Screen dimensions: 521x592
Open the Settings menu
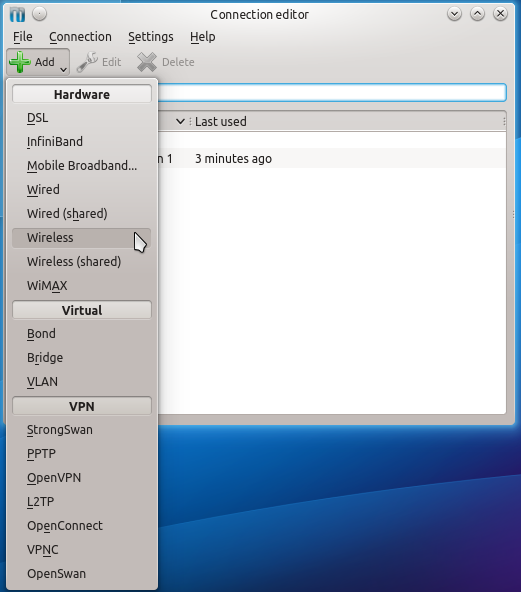pos(151,37)
